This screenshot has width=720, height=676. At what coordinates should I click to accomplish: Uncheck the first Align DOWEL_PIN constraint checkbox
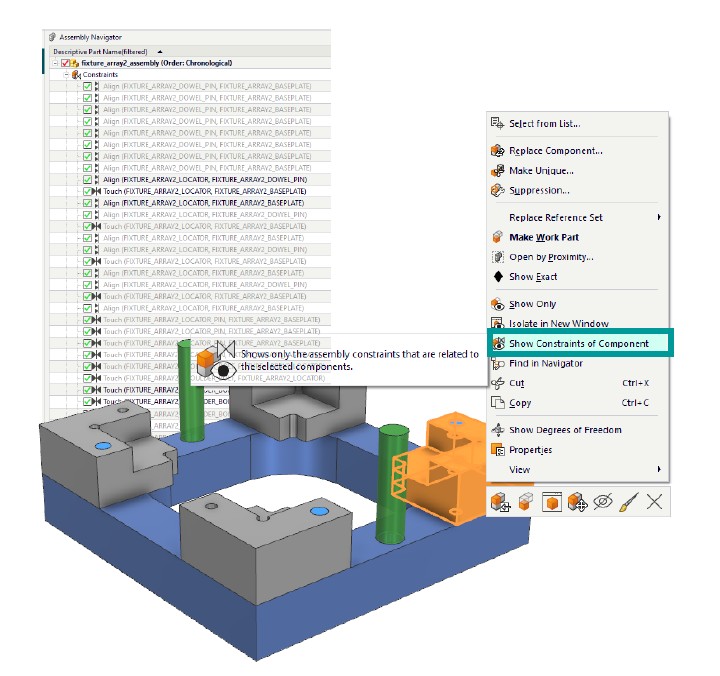point(88,87)
